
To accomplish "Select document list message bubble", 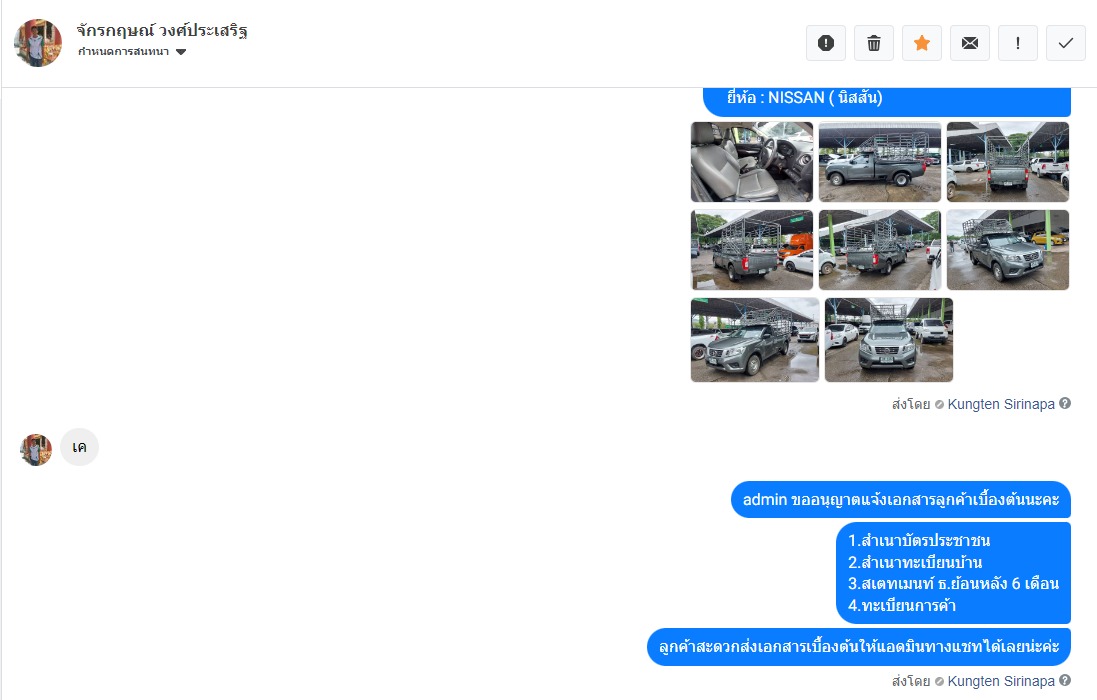I will point(954,573).
